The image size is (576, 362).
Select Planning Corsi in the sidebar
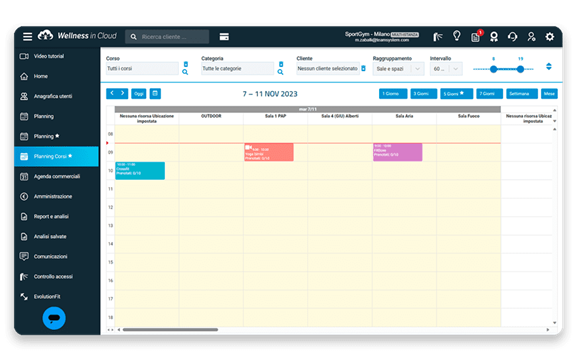(x=56, y=156)
